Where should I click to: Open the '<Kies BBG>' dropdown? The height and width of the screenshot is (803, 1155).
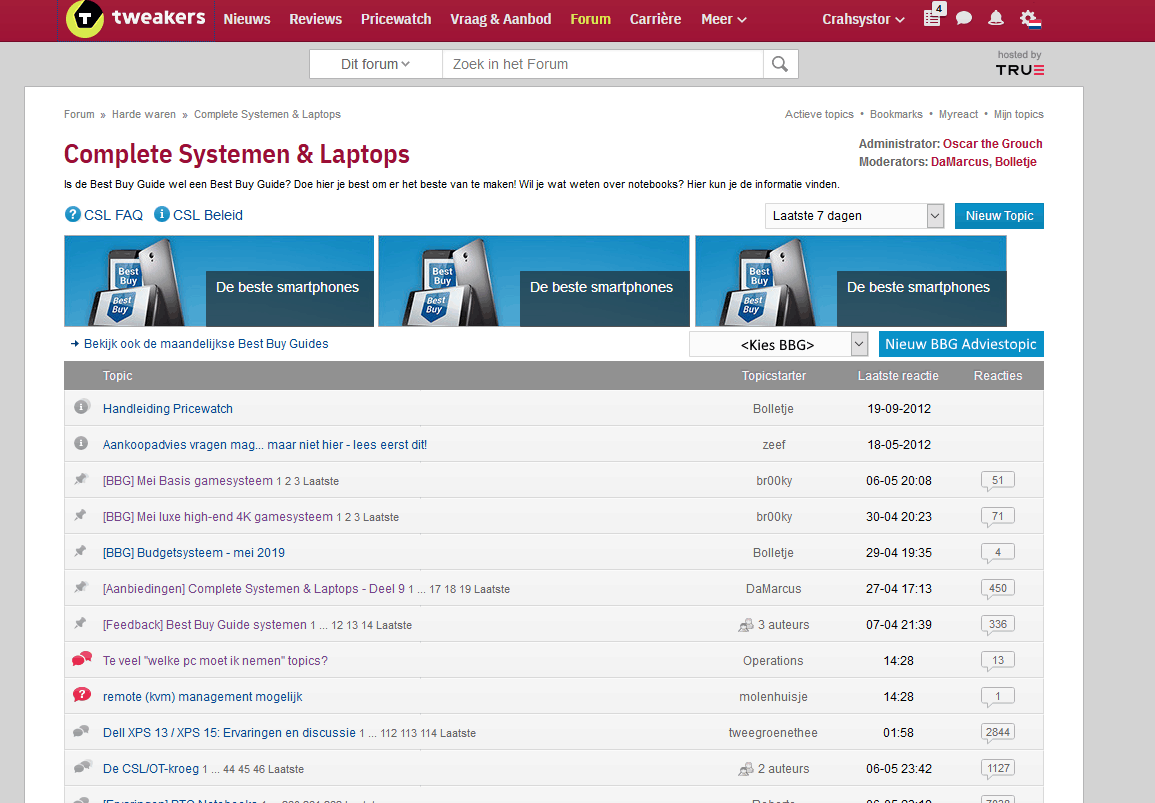778,344
